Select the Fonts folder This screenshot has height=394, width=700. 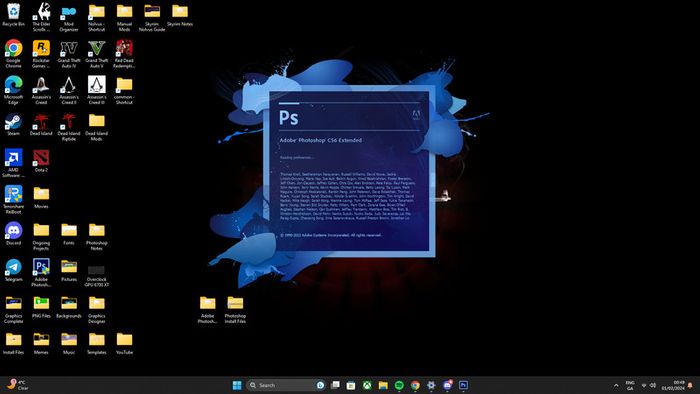click(x=69, y=234)
